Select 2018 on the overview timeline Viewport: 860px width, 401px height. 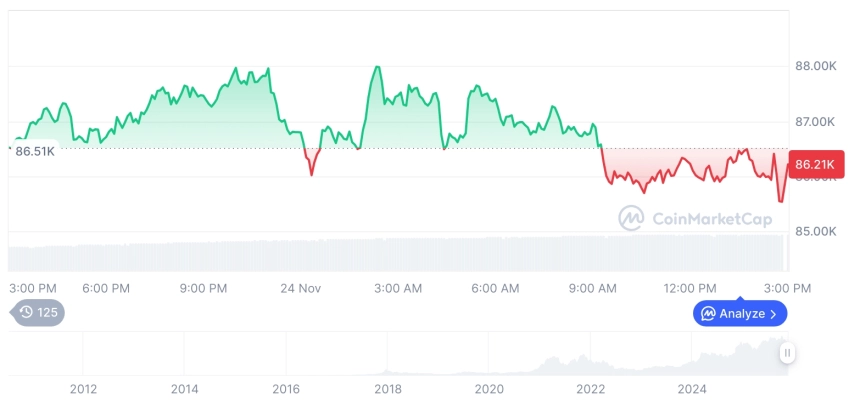coord(388,389)
